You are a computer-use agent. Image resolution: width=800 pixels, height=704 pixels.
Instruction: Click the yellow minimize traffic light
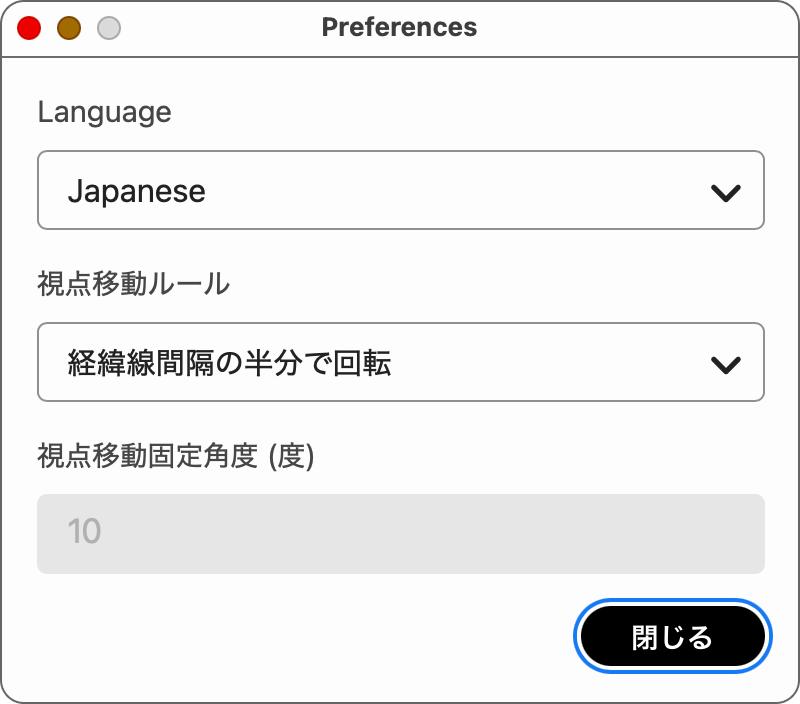click(68, 28)
